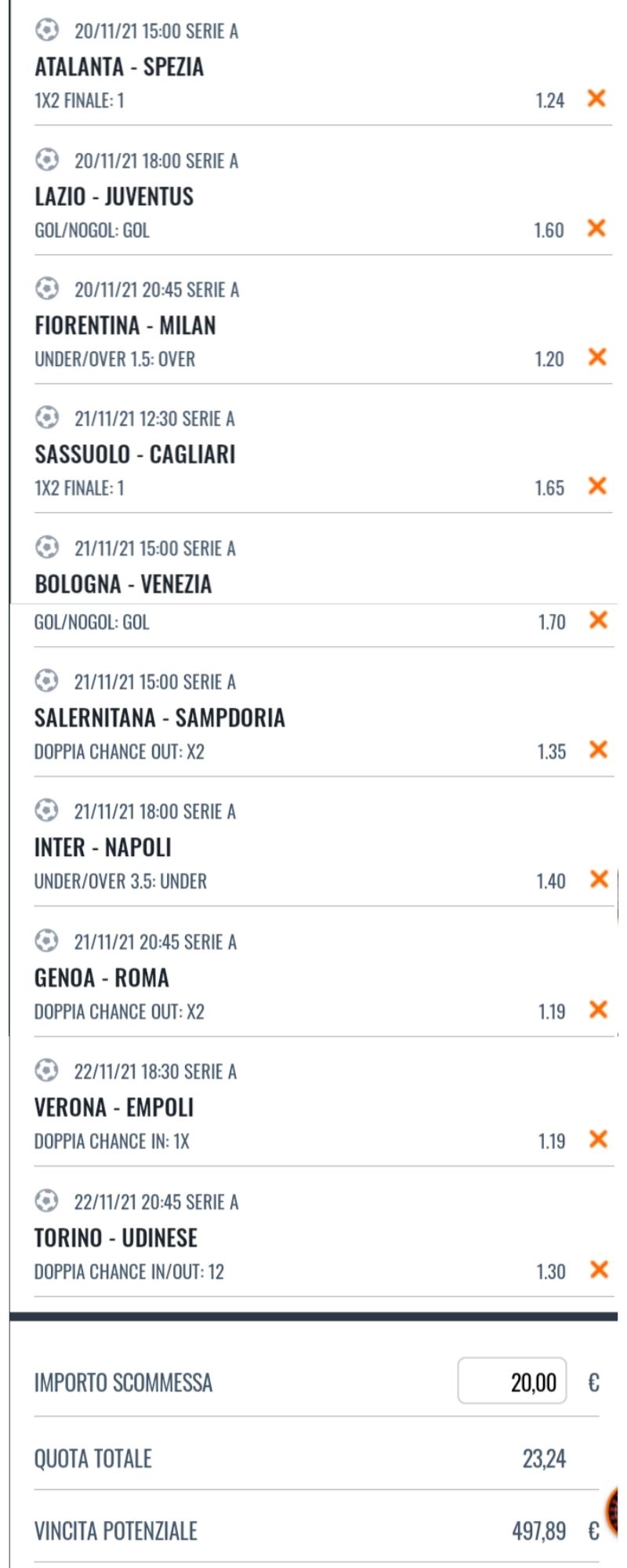Click soccer ball icon for Torino - Udinese
Image resolution: width=627 pixels, height=1568 pixels.
pyautogui.click(x=47, y=1200)
